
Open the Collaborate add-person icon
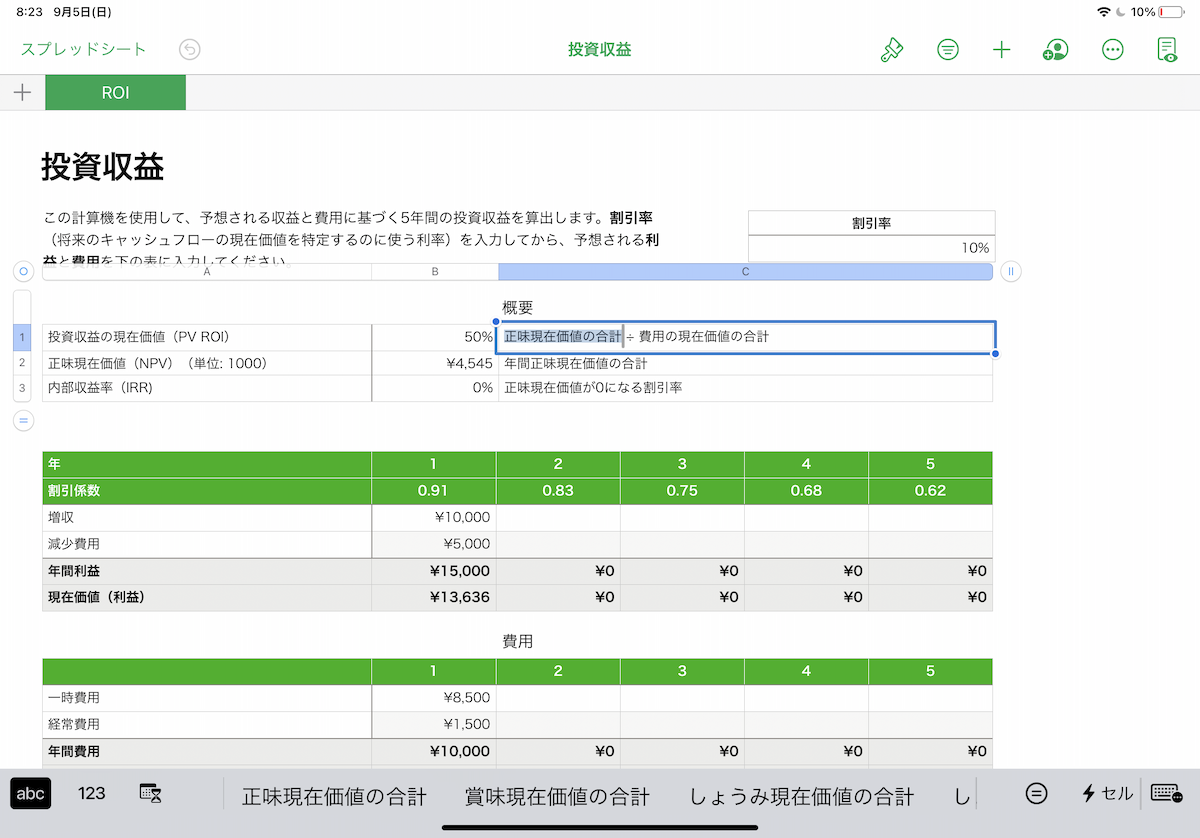click(x=1055, y=49)
